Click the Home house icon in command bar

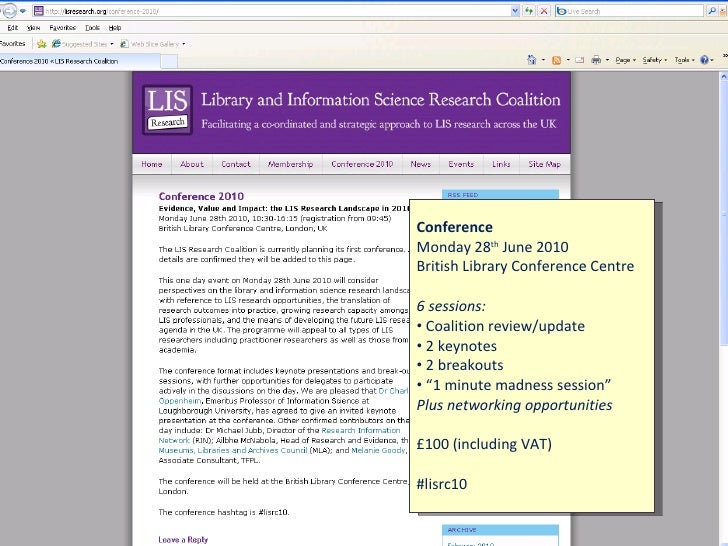point(532,59)
